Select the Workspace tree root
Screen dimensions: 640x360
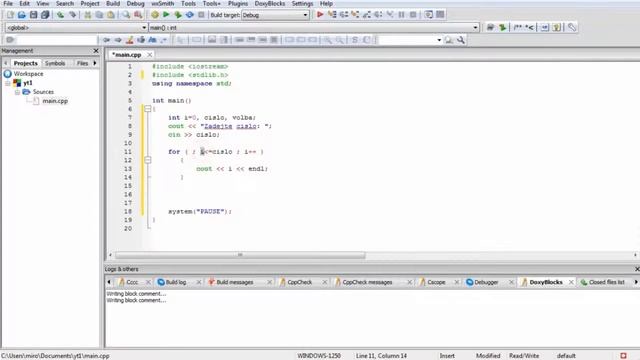coord(28,74)
